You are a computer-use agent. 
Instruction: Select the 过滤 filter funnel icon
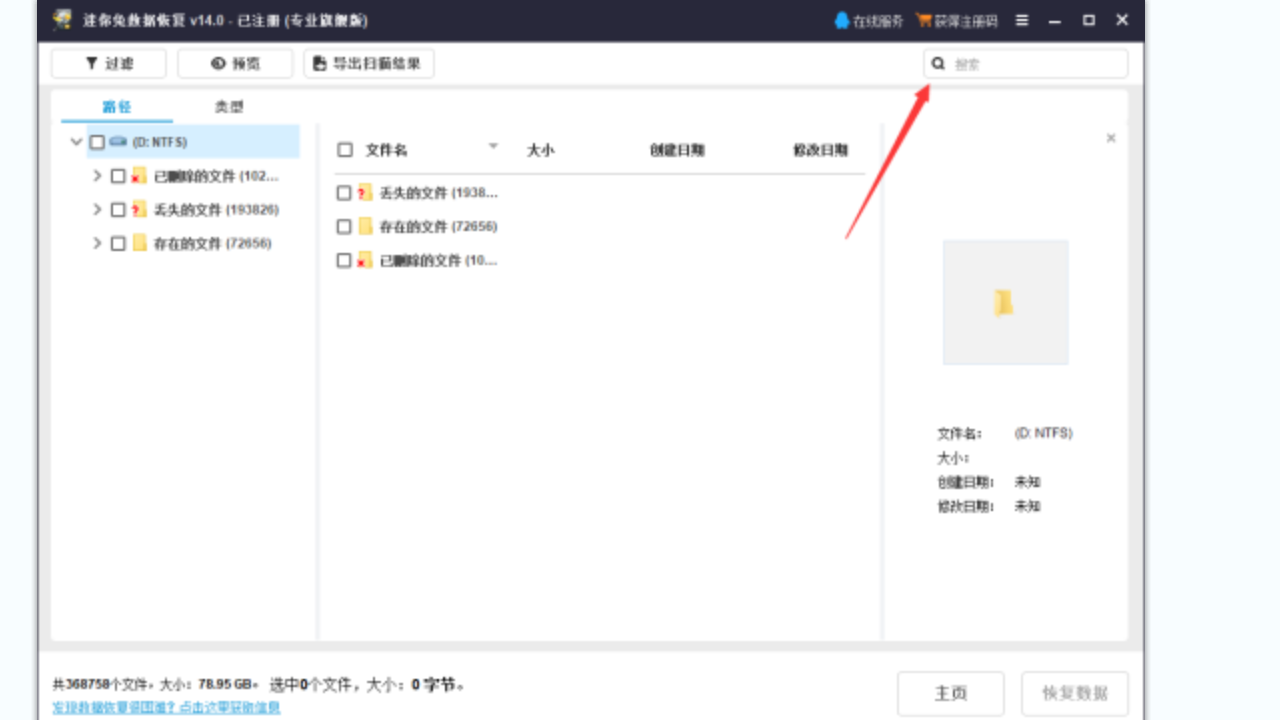point(90,63)
